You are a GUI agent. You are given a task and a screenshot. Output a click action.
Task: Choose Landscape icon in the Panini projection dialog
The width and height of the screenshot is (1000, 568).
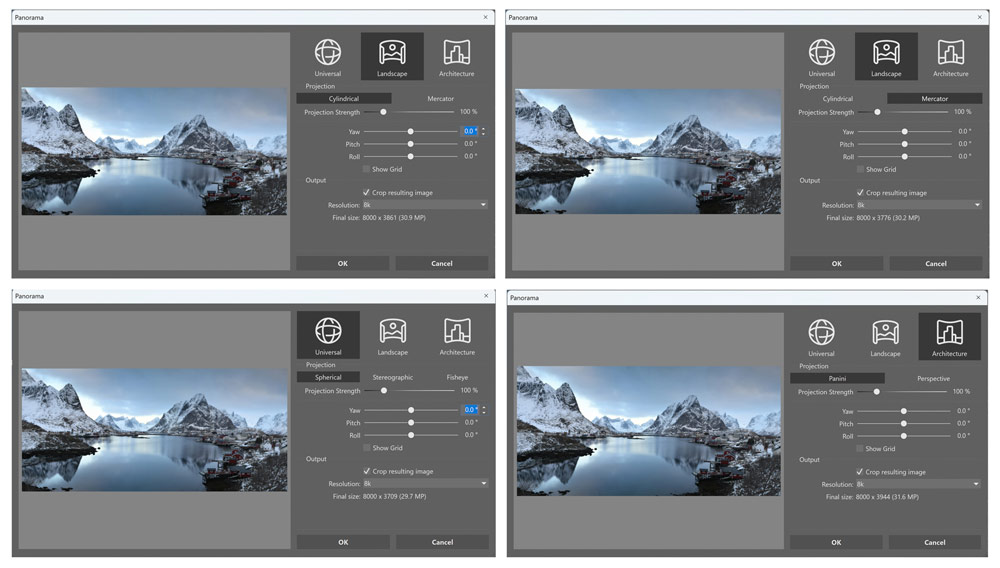pos(885,337)
